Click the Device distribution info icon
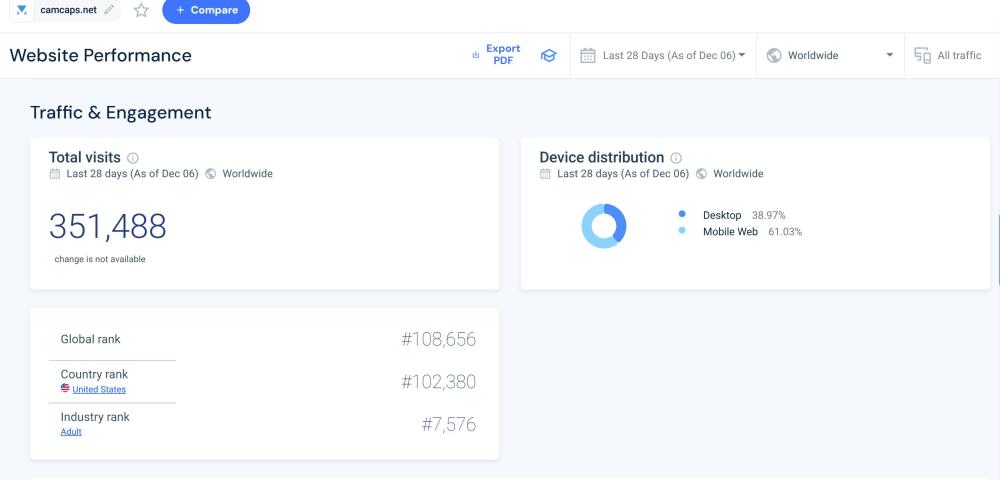The height and width of the screenshot is (480, 1000). coord(676,158)
